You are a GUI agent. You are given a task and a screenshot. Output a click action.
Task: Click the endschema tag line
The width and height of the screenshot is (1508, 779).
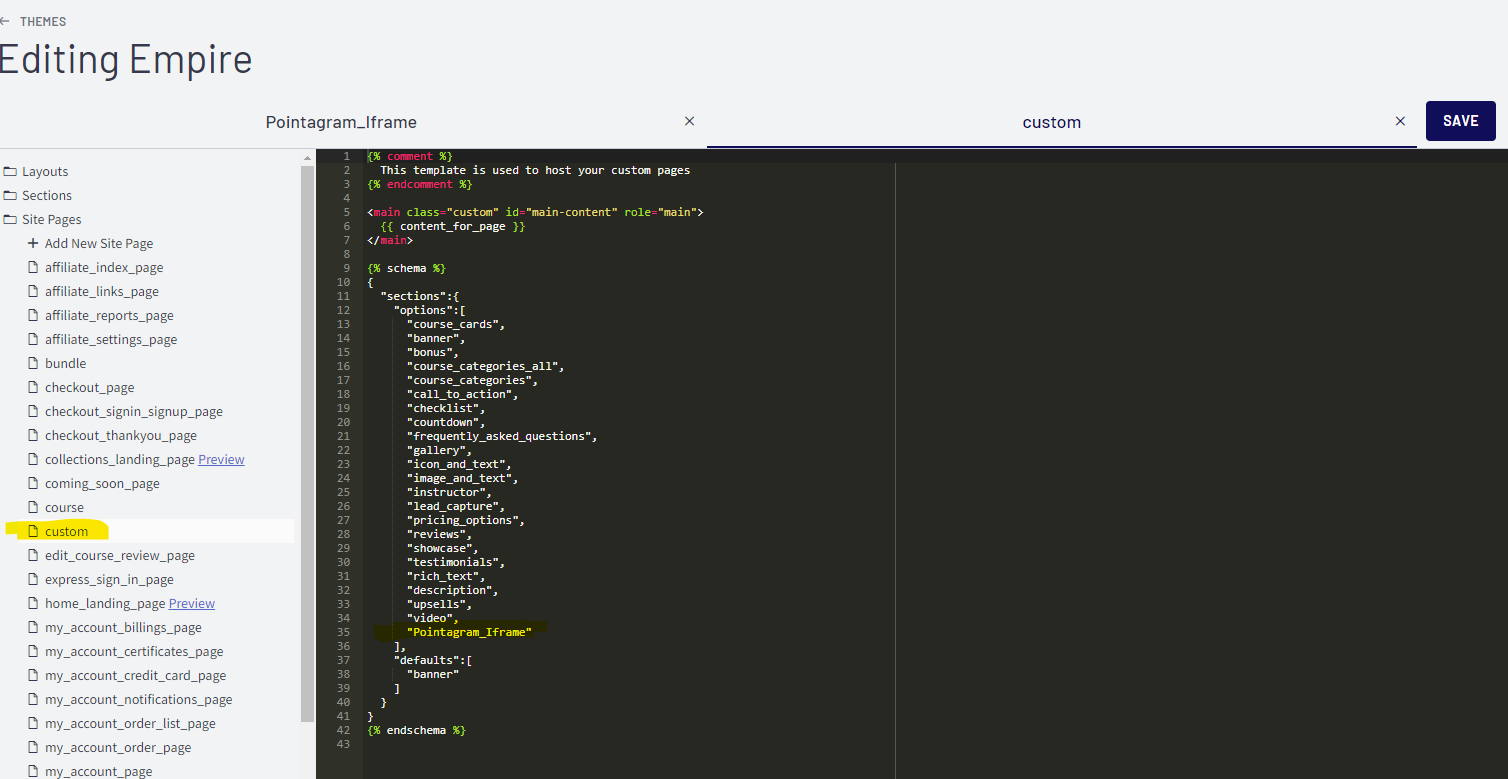point(416,730)
